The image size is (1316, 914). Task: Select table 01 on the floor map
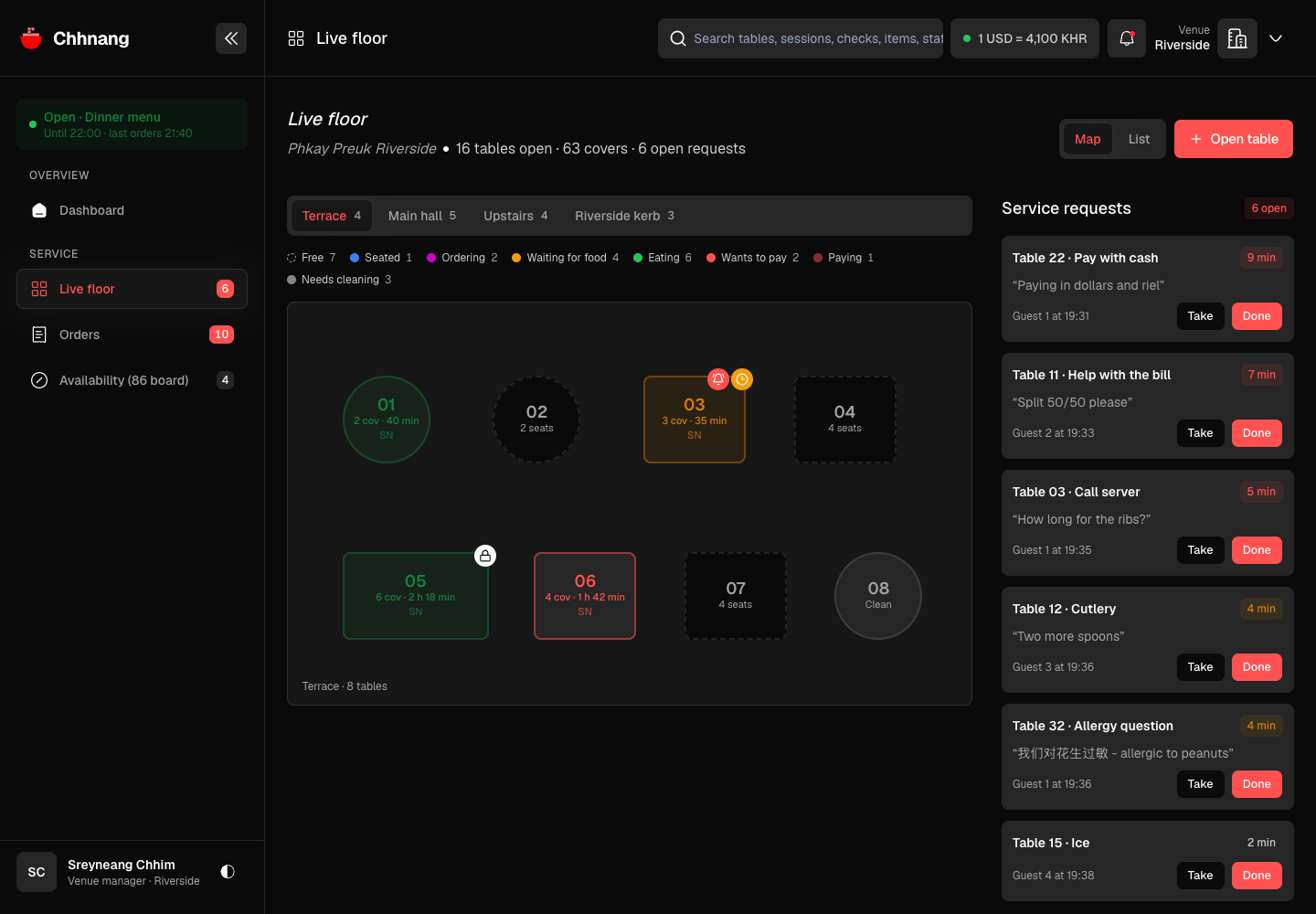(x=387, y=420)
